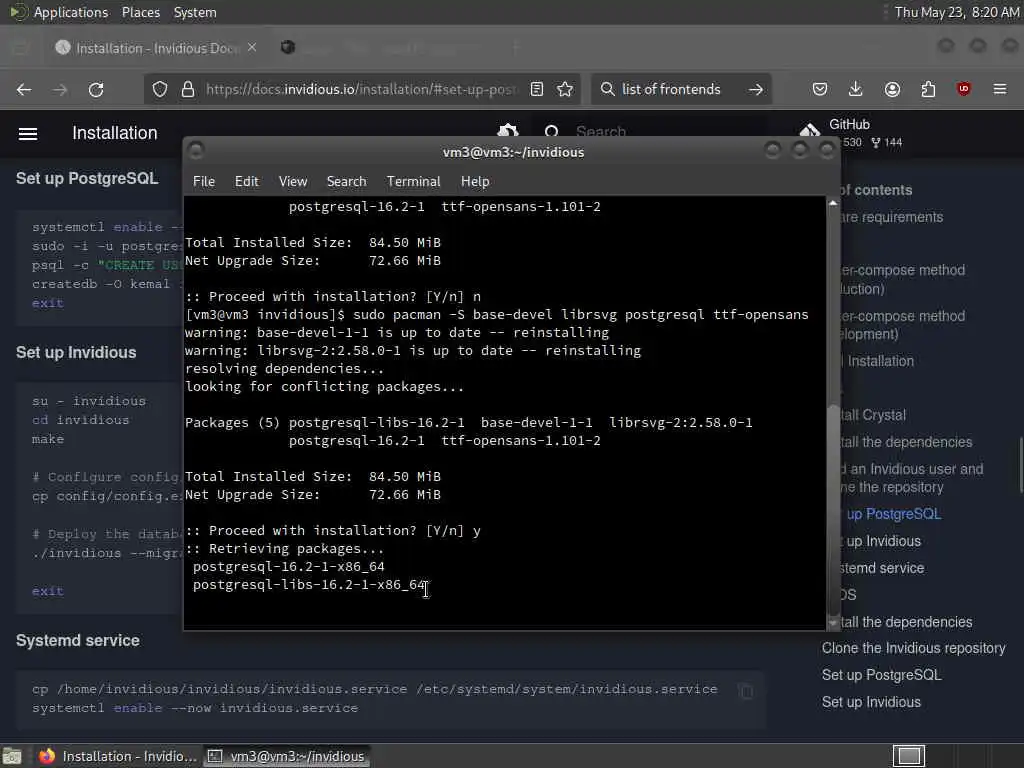This screenshot has height=768, width=1024.
Task: Open the terminal View menu
Action: 293,182
